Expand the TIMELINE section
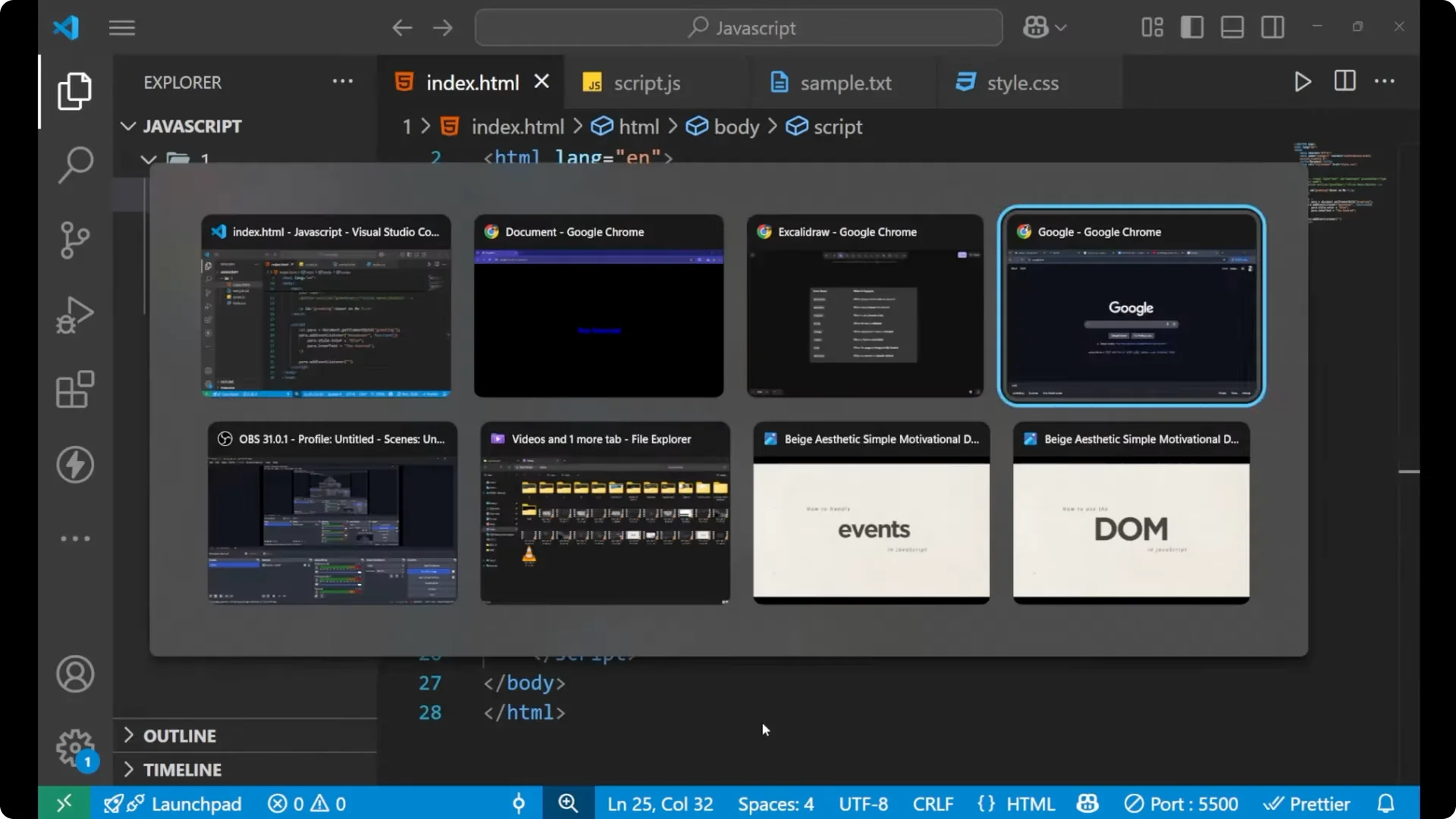 pos(182,770)
